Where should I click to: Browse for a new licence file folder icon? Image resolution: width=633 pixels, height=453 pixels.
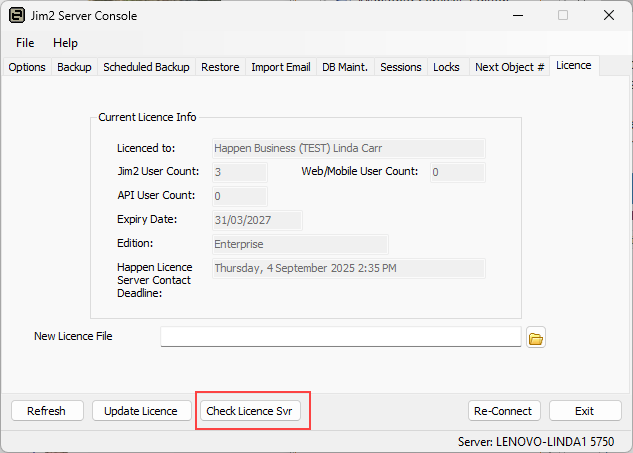coord(536,338)
